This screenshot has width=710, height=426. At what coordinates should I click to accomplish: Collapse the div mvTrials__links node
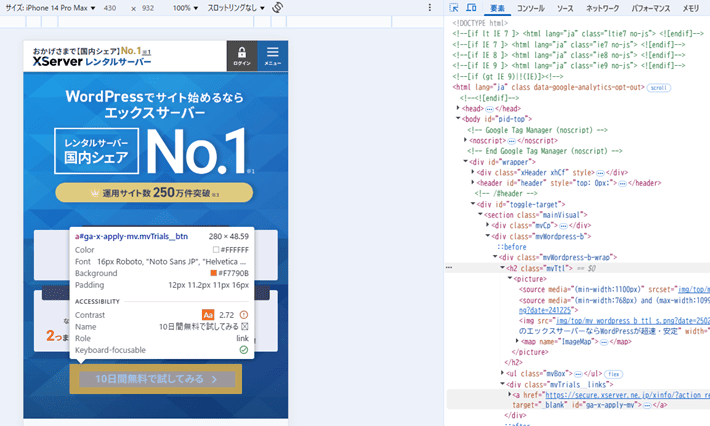pos(502,384)
